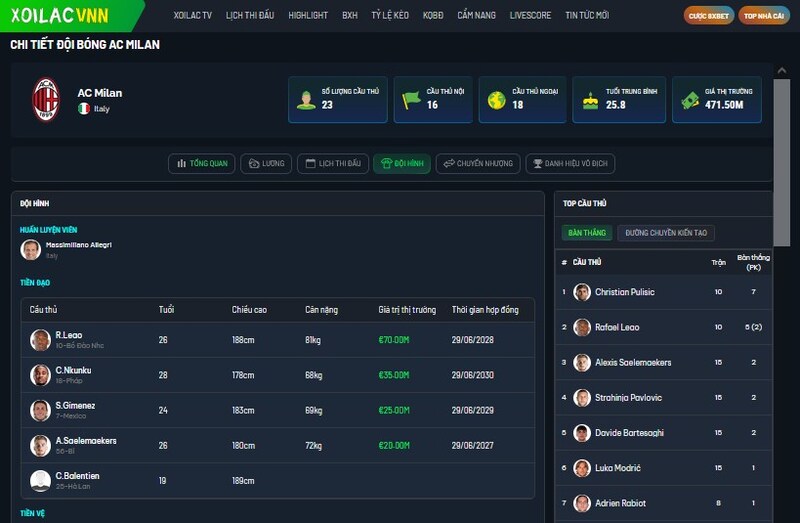Switch to Đường Chuyền Kiến Tạo assists view
Image resolution: width=800 pixels, height=523 pixels.
pos(665,233)
